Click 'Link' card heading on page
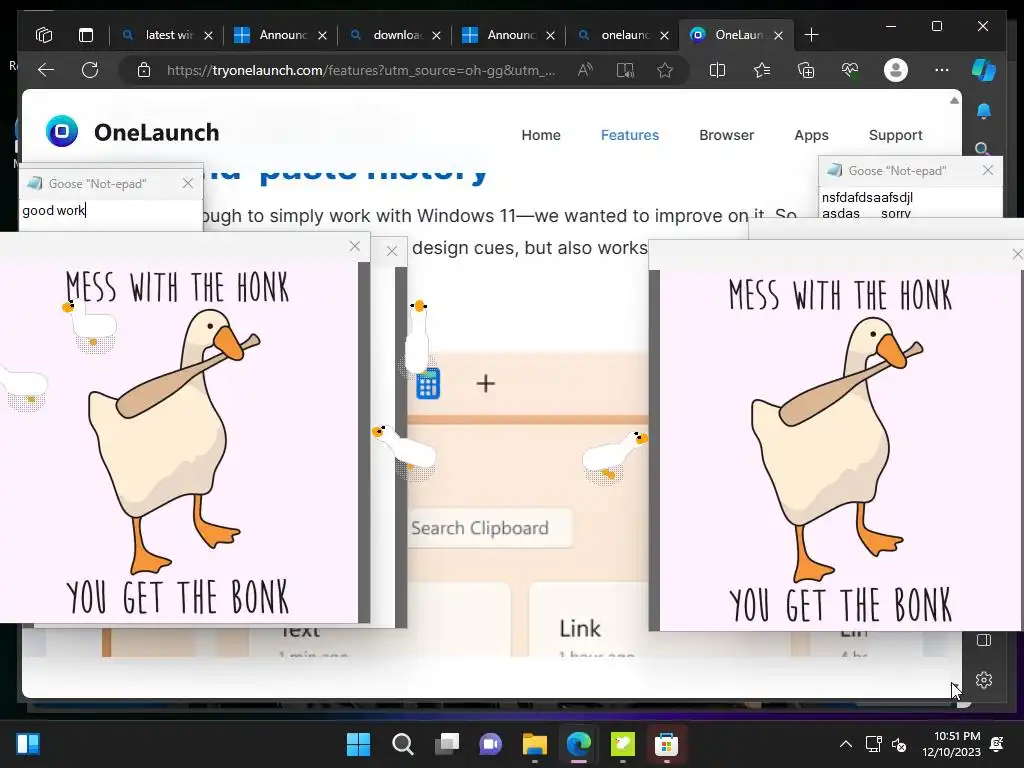1024x768 pixels. click(x=579, y=628)
